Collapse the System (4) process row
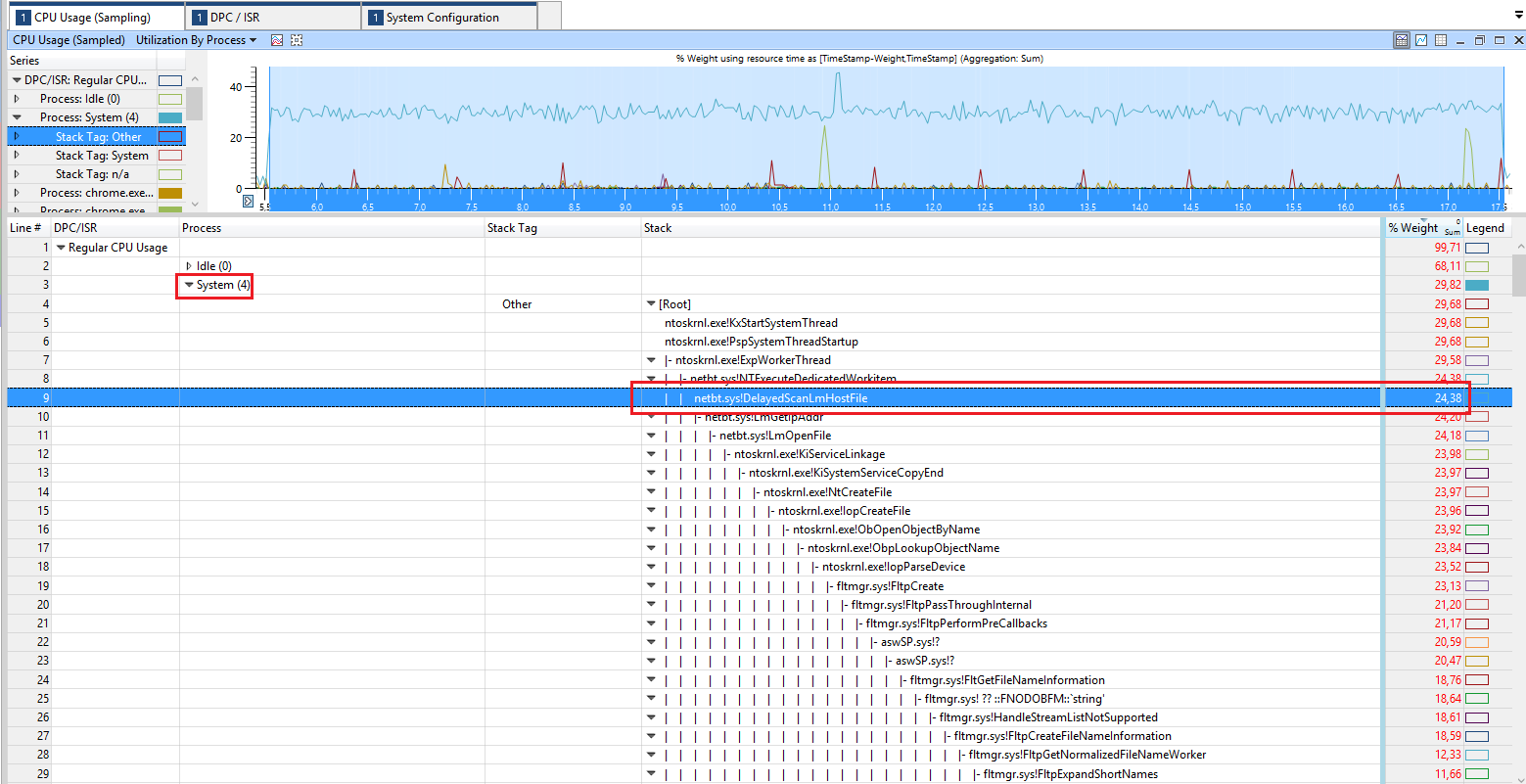The width and height of the screenshot is (1526, 784). pyautogui.click(x=189, y=285)
